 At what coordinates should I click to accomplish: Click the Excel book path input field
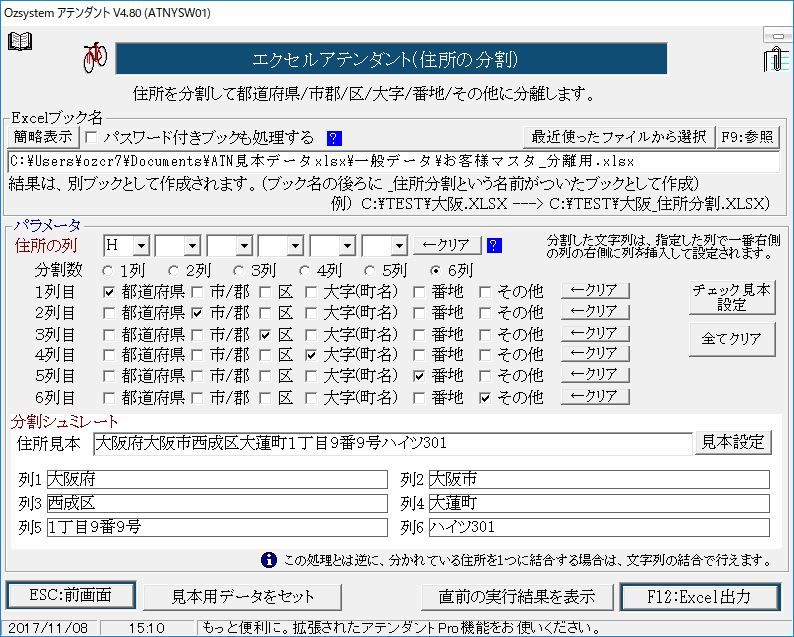tap(393, 162)
